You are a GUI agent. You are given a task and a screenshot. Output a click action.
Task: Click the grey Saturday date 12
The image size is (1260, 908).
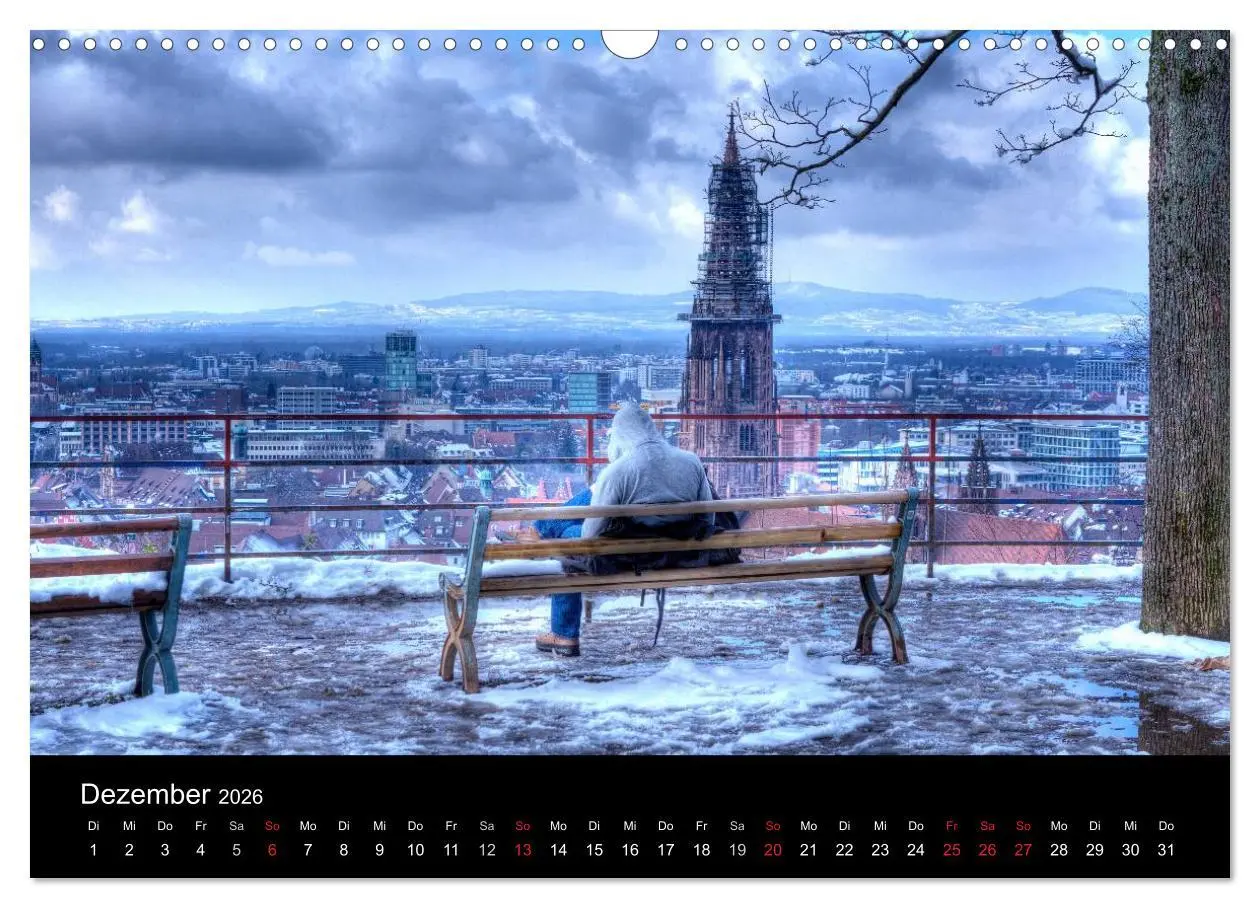pos(487,850)
